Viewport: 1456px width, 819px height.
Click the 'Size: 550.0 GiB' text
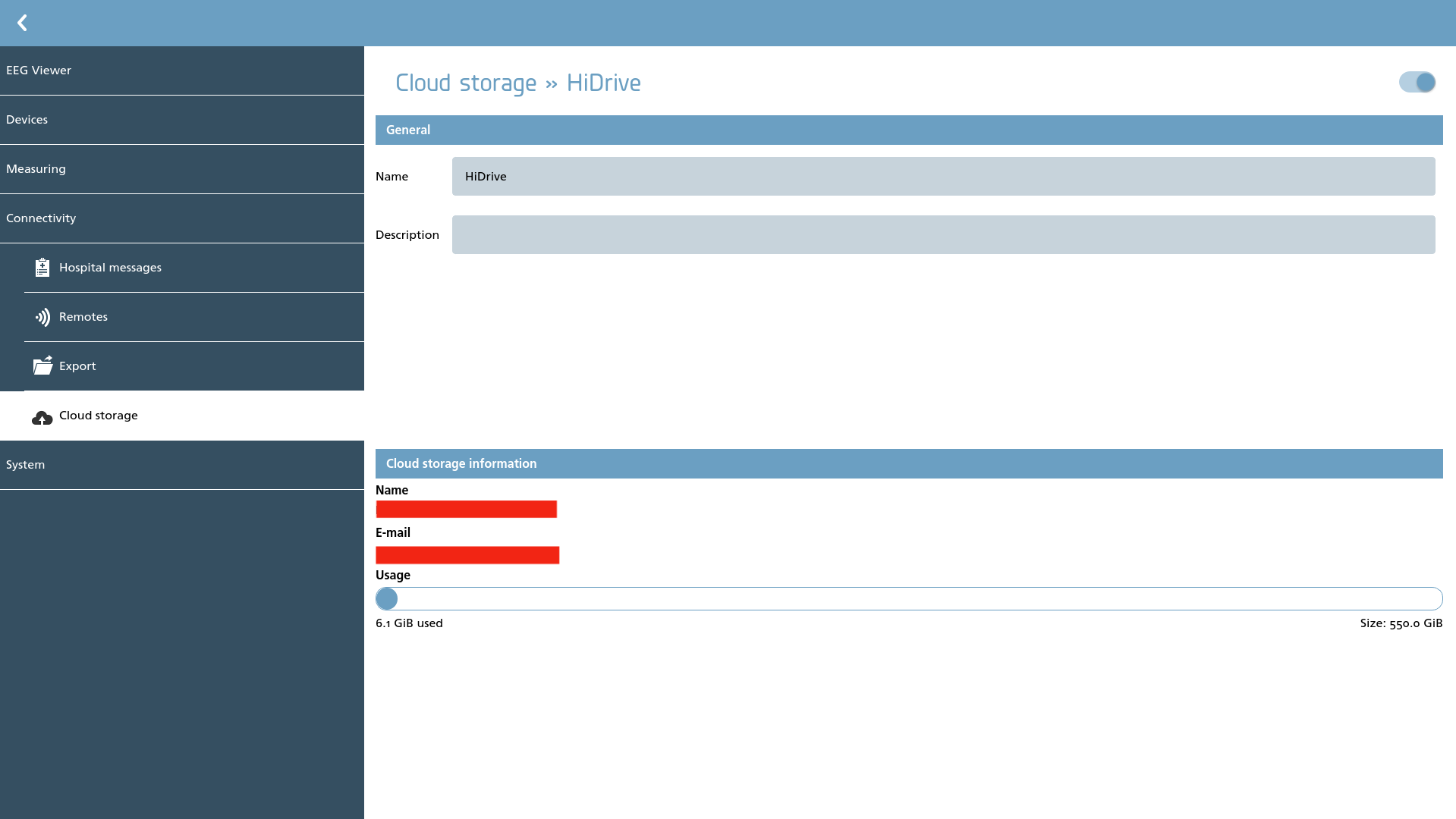[x=1401, y=623]
